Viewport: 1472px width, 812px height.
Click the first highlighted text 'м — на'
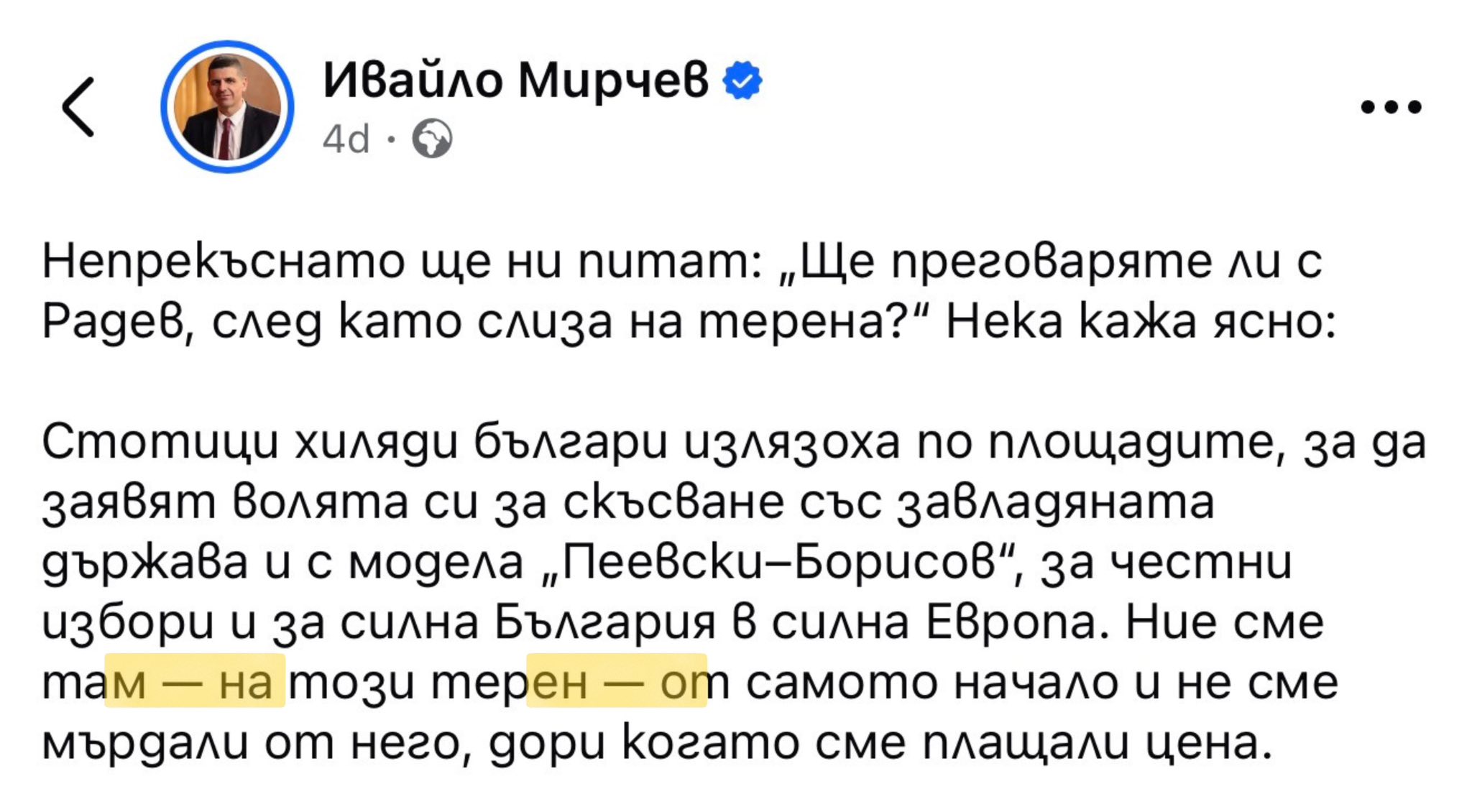pyautogui.click(x=195, y=681)
